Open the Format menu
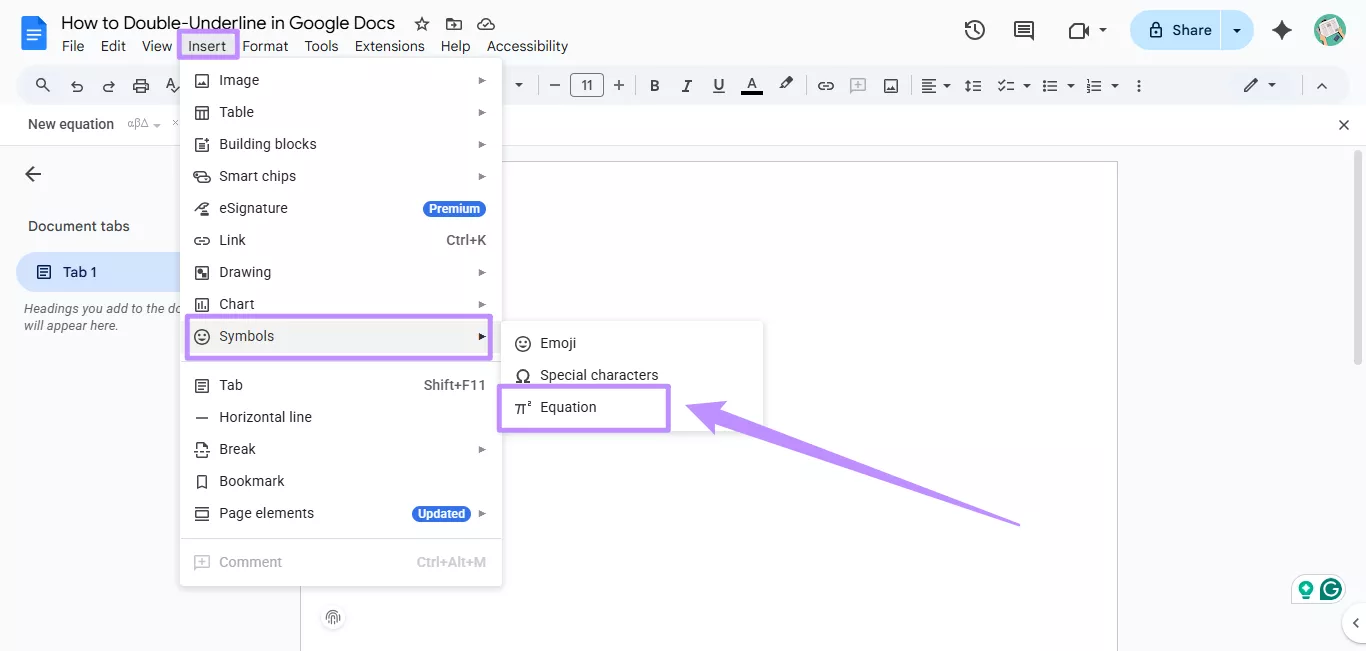Screen dimensions: 1366x651 tap(265, 46)
